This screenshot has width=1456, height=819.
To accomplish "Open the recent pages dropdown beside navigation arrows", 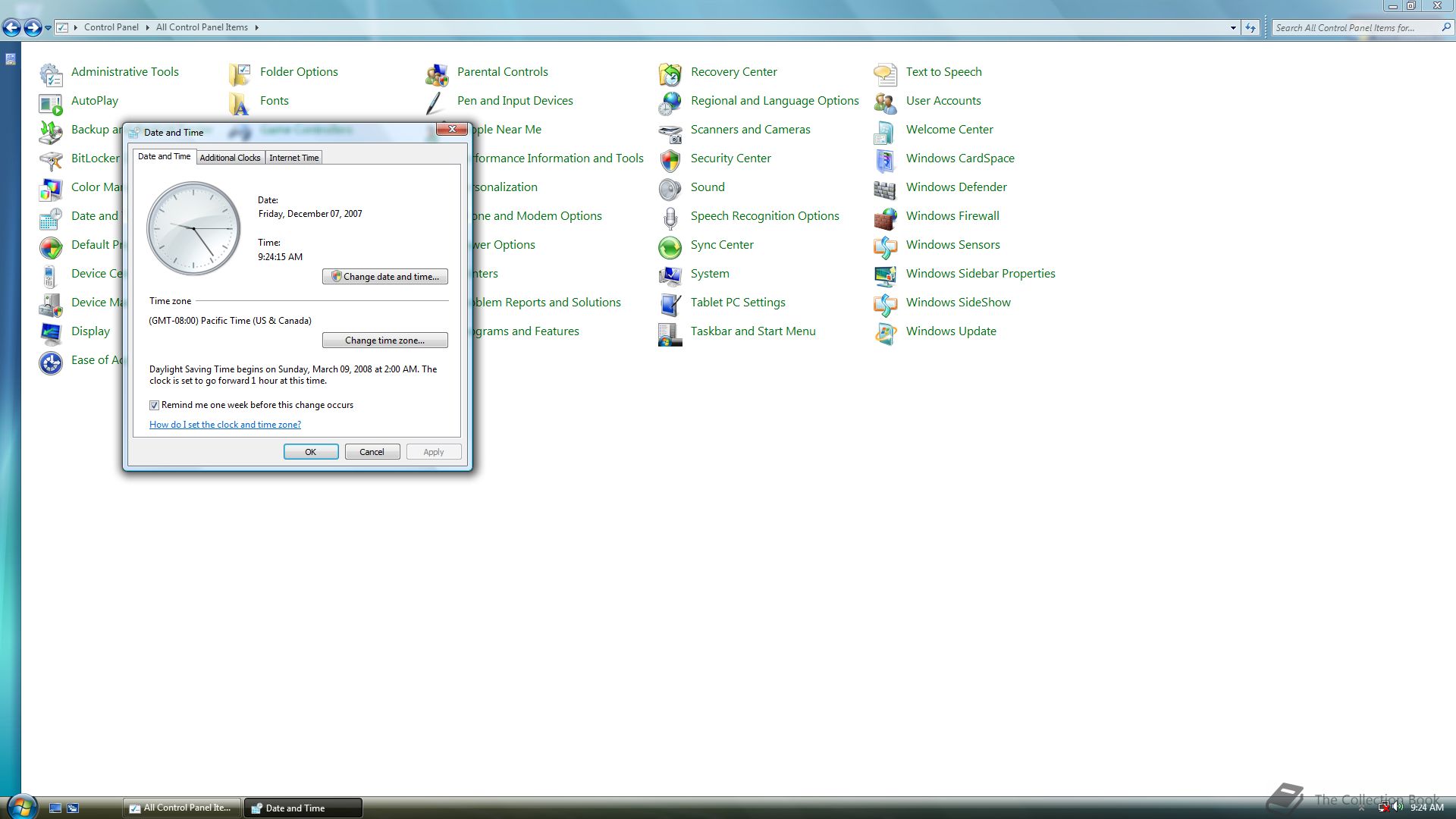I will (x=48, y=28).
